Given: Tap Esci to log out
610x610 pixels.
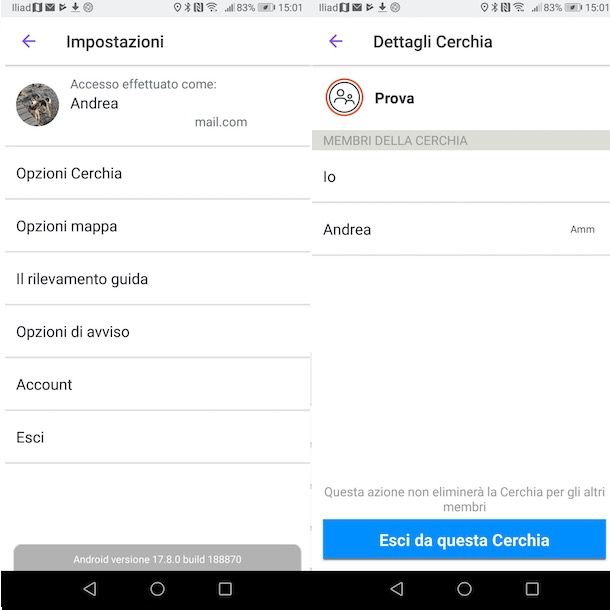Looking at the screenshot, I should [158, 437].
